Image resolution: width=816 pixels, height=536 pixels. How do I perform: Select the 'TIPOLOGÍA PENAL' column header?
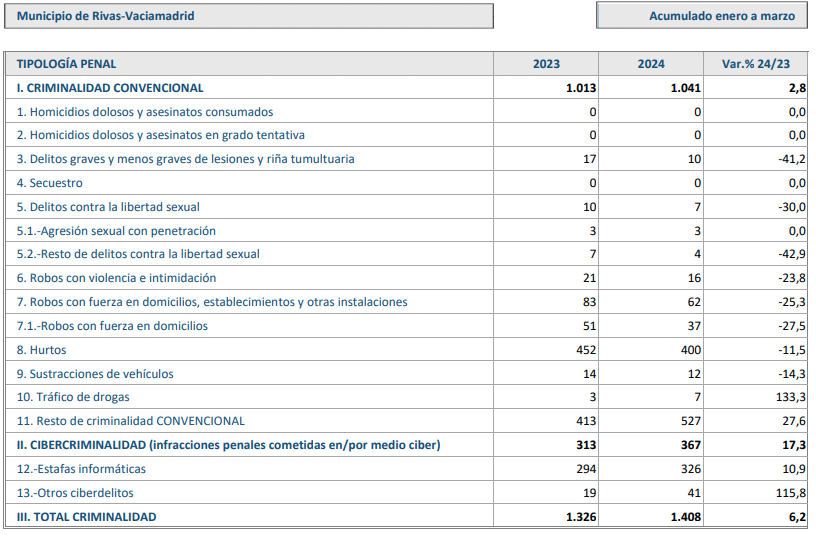click(x=66, y=64)
